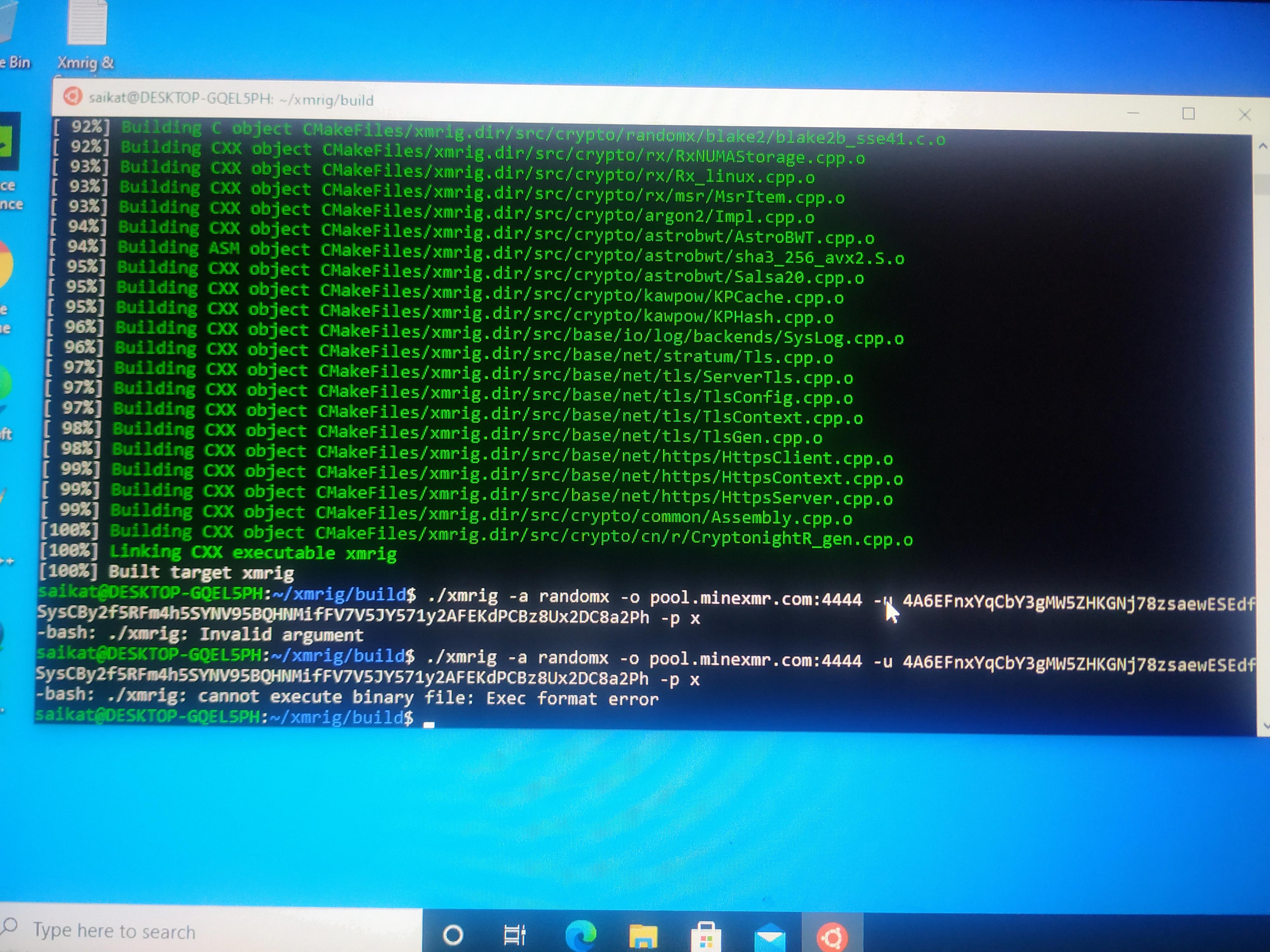The width and height of the screenshot is (1270, 952).
Task: Click the terminal scrollbar up arrow
Action: pyautogui.click(x=1262, y=146)
